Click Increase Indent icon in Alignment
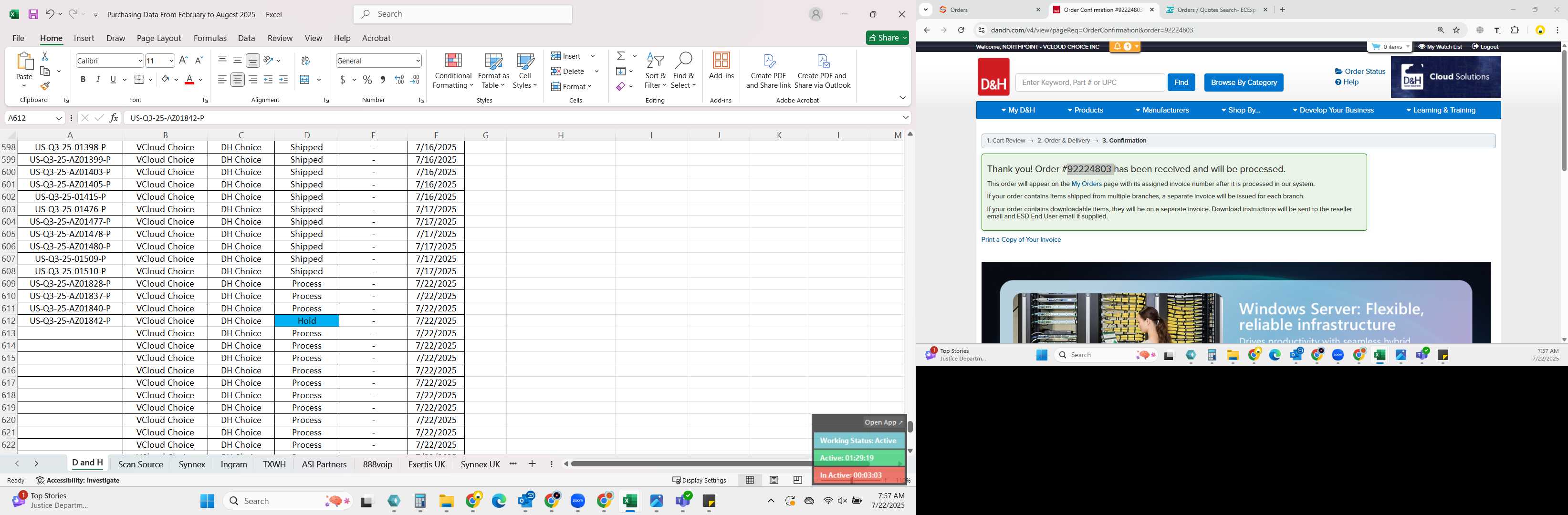Screen dimensions: 1568x515 pos(283,80)
